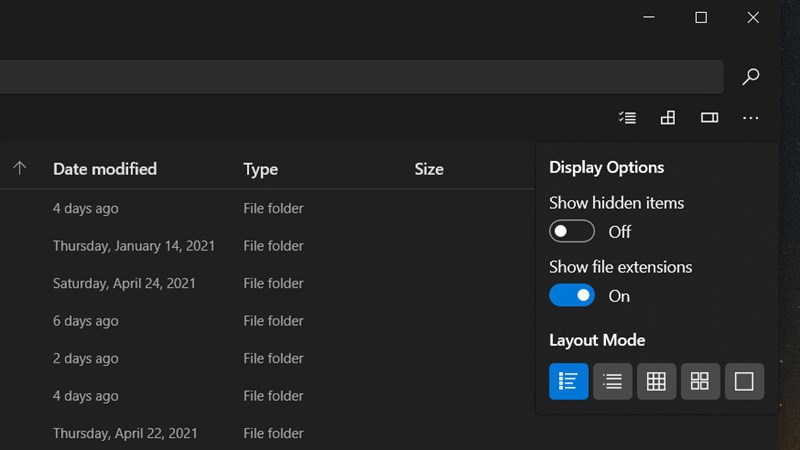
Task: Toggle the preview pane icon
Action: (x=709, y=118)
